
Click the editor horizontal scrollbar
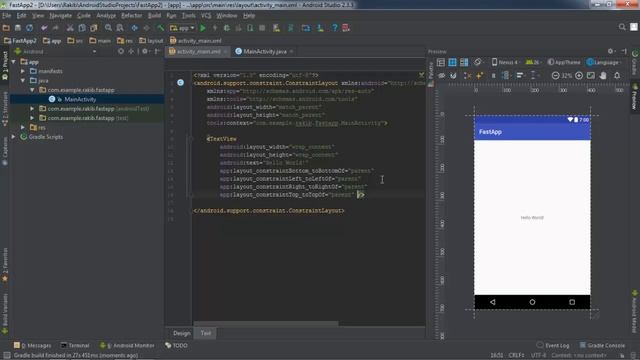point(265,324)
